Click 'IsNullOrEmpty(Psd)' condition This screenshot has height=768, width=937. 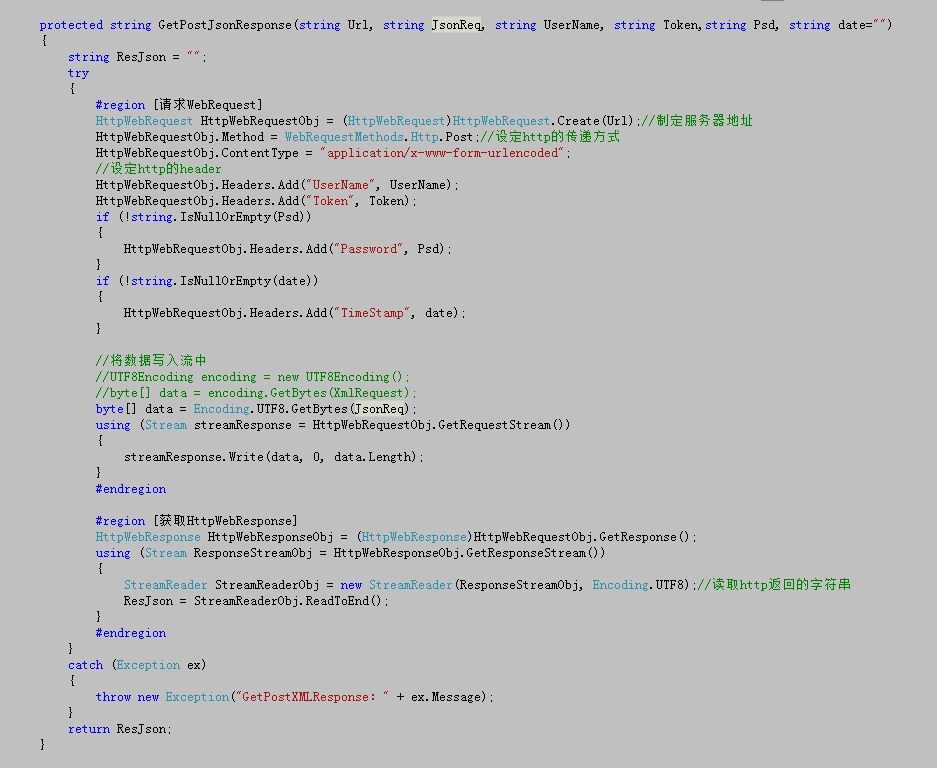point(246,217)
